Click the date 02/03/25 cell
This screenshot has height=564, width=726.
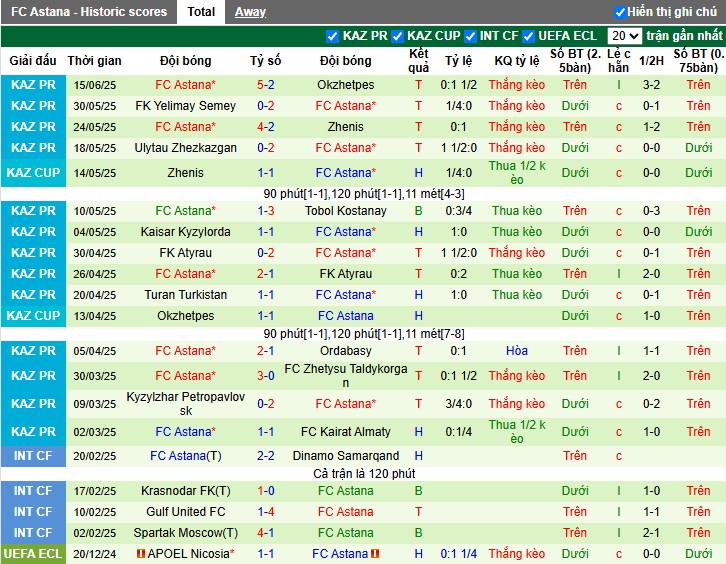94,432
